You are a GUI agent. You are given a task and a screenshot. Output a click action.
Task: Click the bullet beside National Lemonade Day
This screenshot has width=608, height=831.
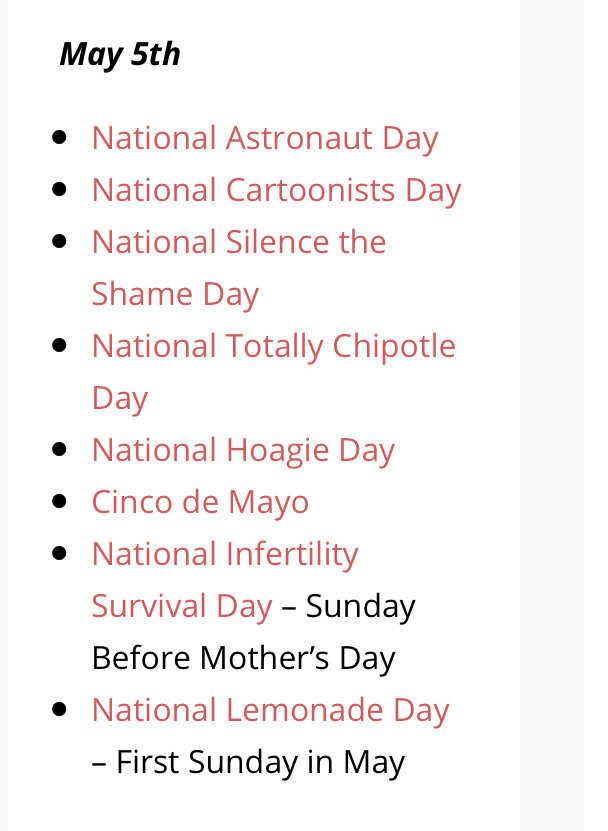tap(59, 709)
